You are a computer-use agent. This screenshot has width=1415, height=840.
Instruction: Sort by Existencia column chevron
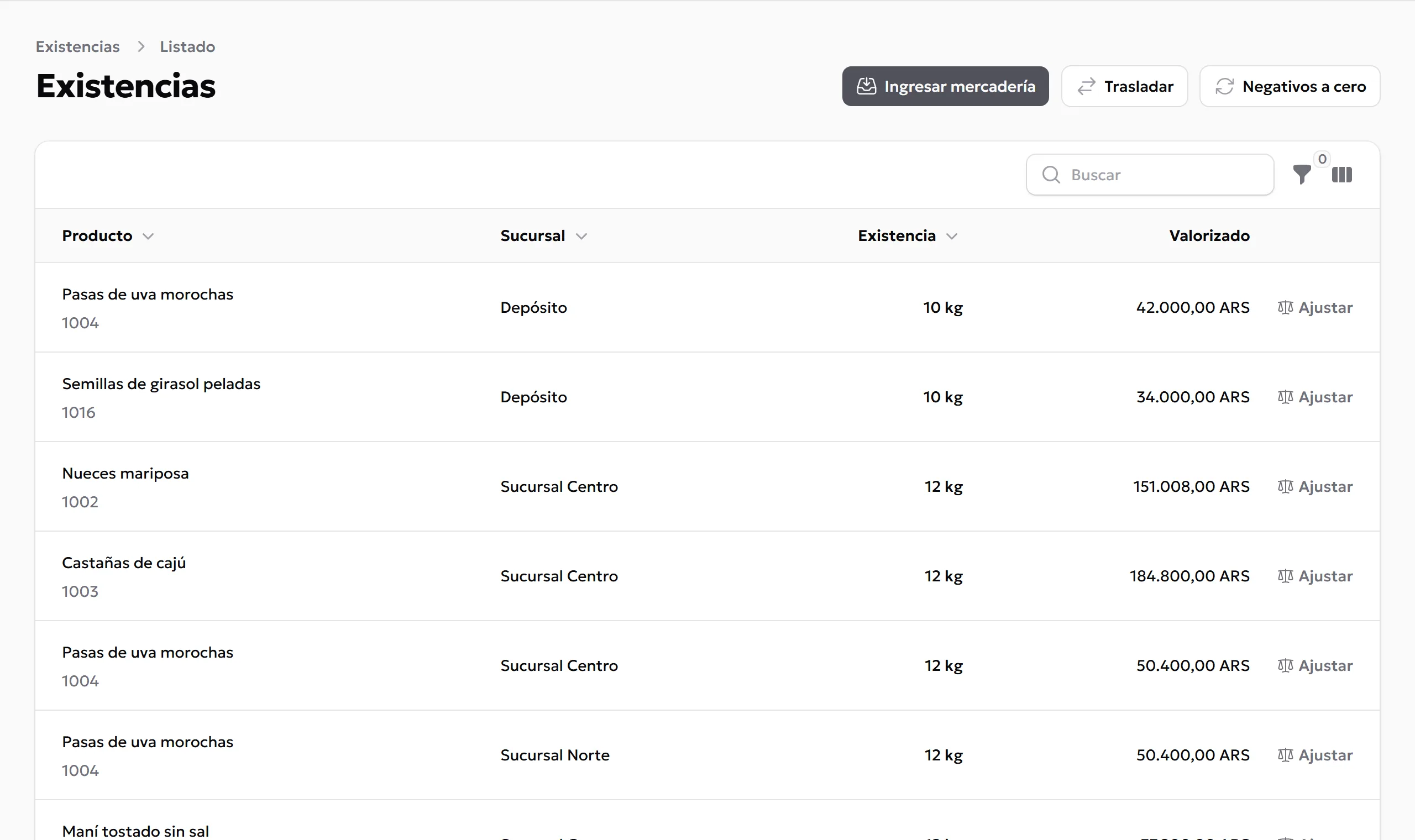(951, 236)
